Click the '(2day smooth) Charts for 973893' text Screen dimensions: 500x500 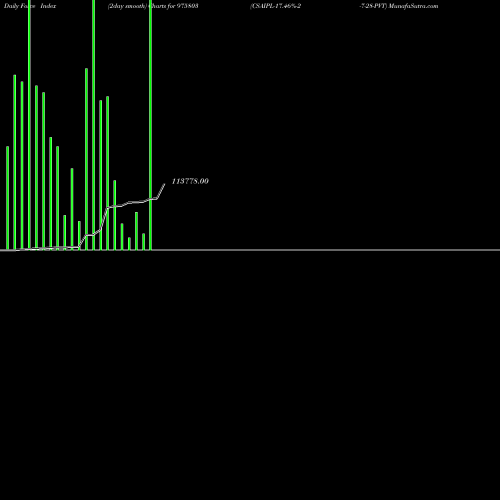point(153,6)
